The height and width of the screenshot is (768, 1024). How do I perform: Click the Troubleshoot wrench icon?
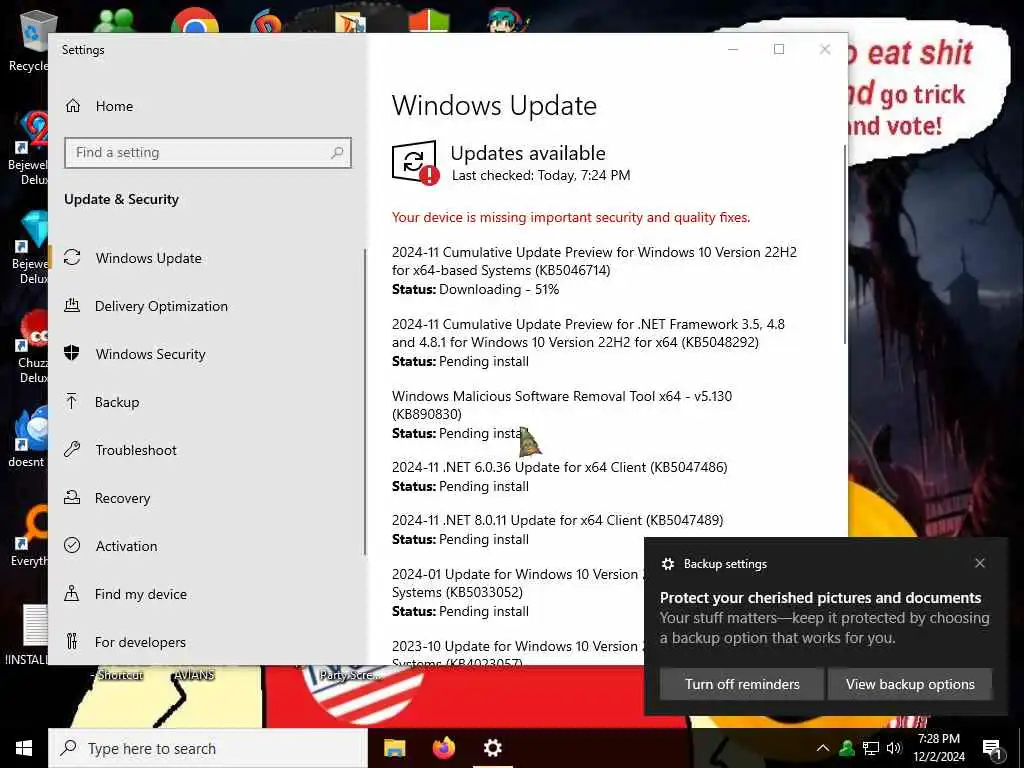point(72,449)
